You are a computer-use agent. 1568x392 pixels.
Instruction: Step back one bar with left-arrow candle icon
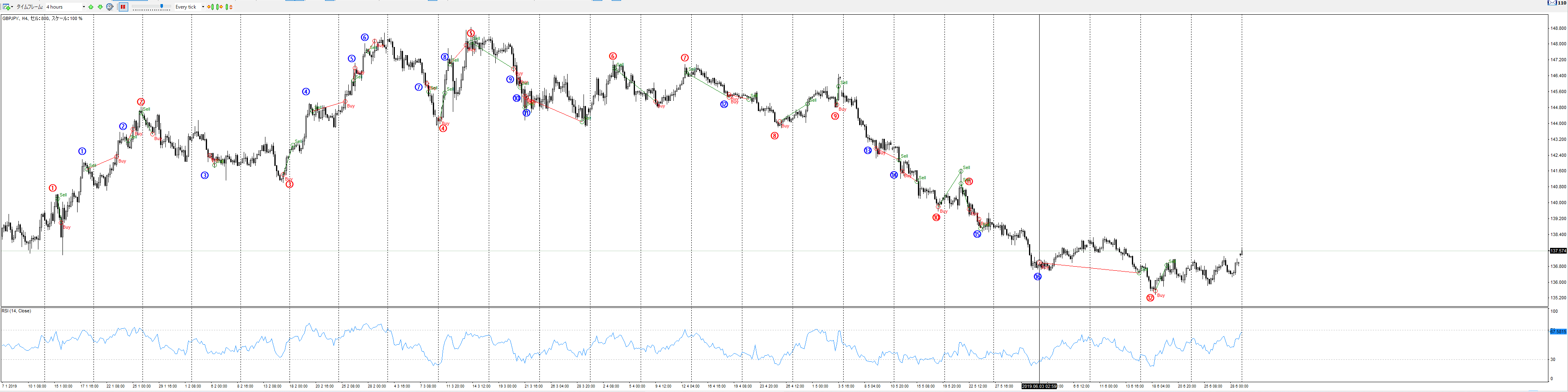click(x=211, y=7)
